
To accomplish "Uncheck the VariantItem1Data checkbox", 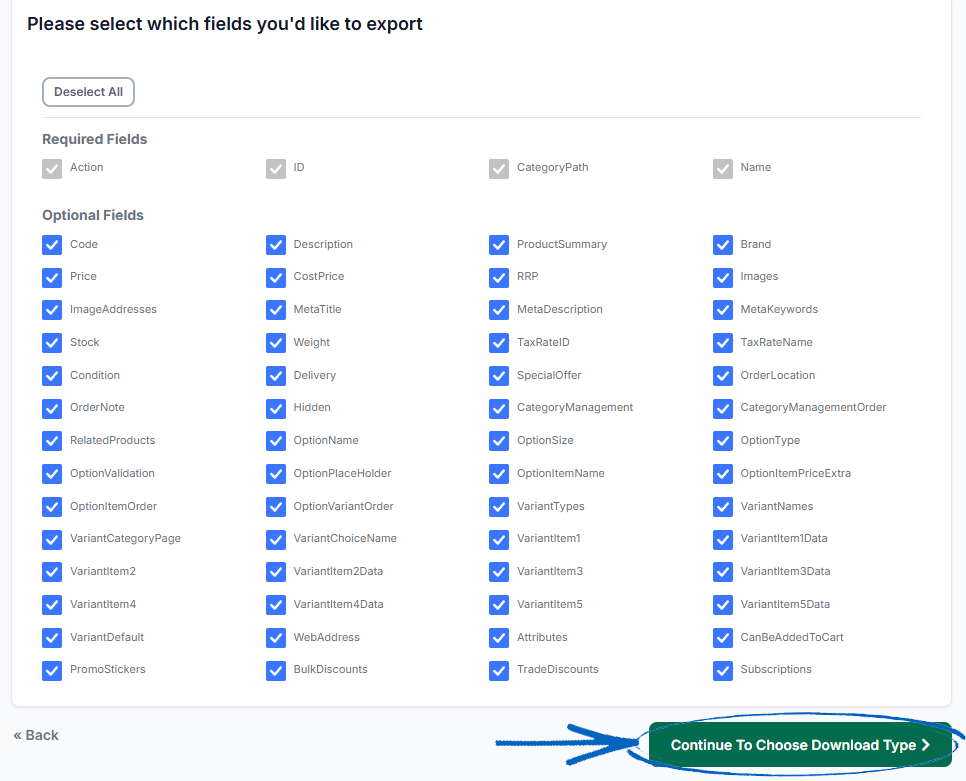I will coord(723,540).
